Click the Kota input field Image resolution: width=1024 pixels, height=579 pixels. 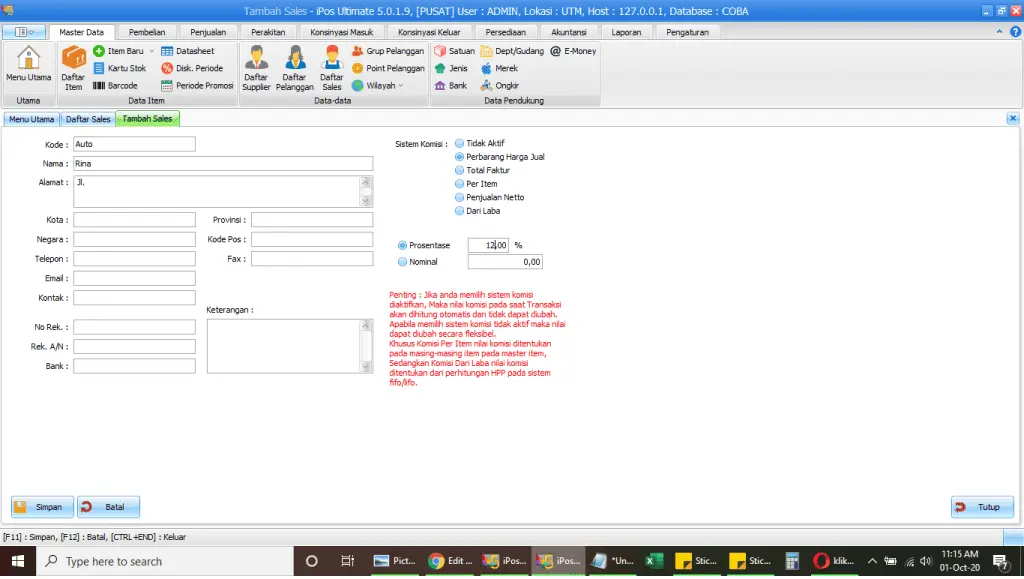[134, 219]
